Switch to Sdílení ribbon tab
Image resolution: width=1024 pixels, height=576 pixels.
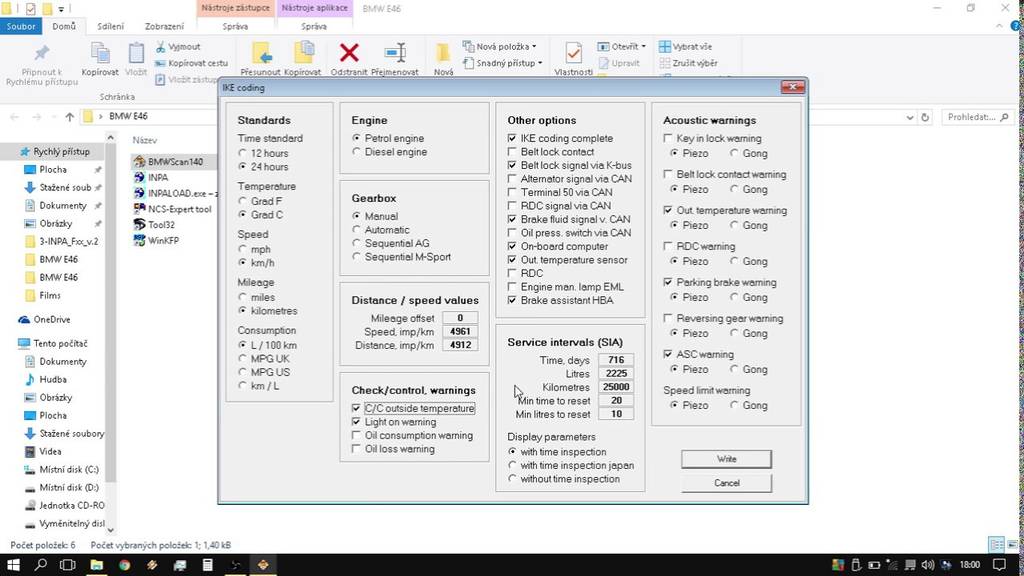tap(110, 26)
